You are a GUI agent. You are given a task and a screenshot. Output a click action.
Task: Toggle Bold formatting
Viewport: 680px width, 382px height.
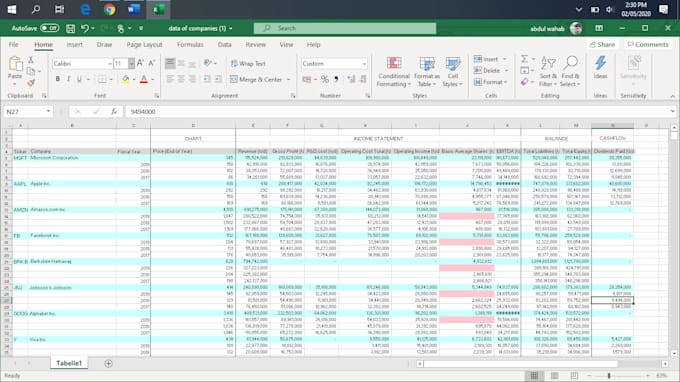coord(58,79)
